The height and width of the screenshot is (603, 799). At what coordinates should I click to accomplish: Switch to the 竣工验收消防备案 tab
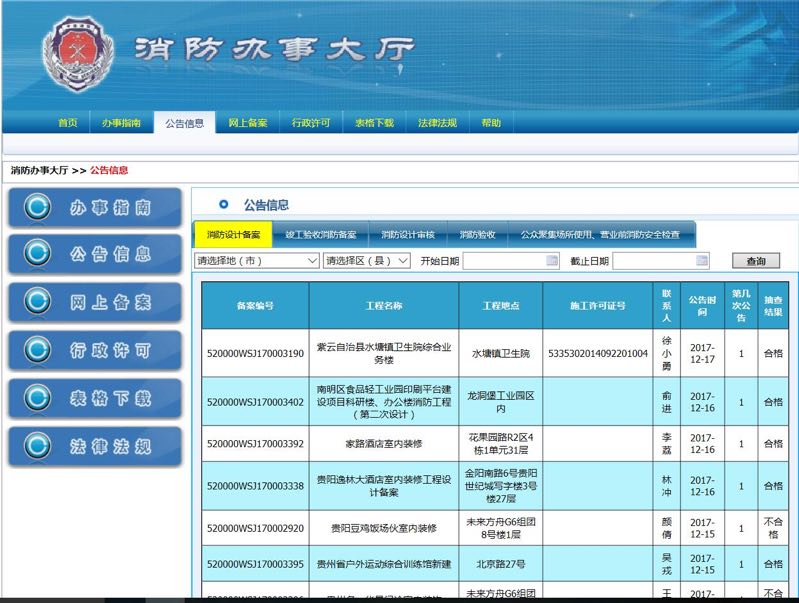[x=320, y=235]
